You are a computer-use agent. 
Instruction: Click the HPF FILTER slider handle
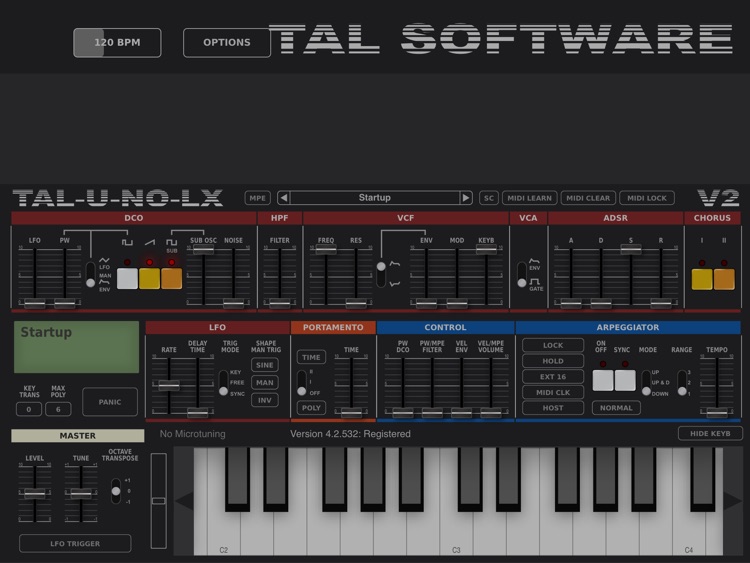point(279,303)
